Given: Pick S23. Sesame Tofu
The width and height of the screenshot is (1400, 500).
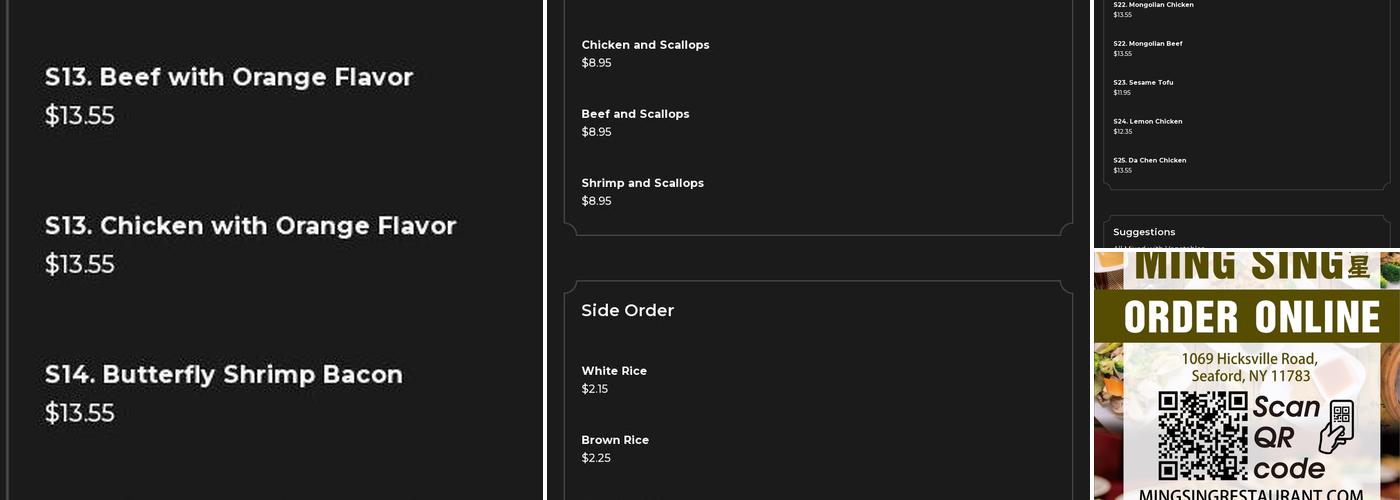Looking at the screenshot, I should [x=1143, y=83].
